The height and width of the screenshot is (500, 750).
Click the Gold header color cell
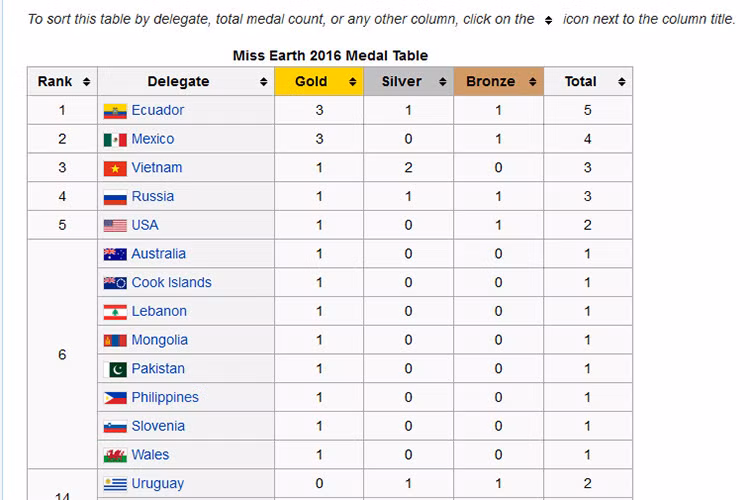click(x=319, y=82)
